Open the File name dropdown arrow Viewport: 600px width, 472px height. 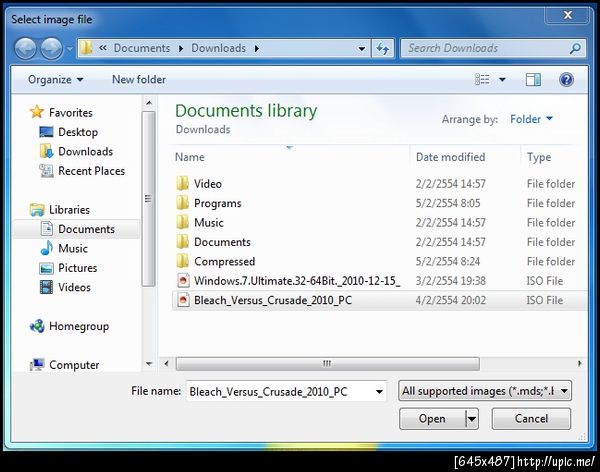379,392
